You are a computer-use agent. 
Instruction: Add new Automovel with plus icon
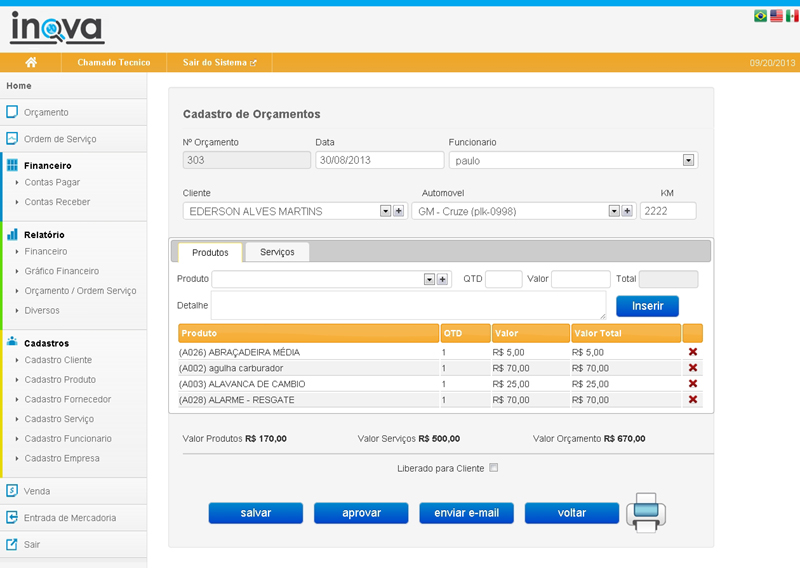(x=627, y=211)
